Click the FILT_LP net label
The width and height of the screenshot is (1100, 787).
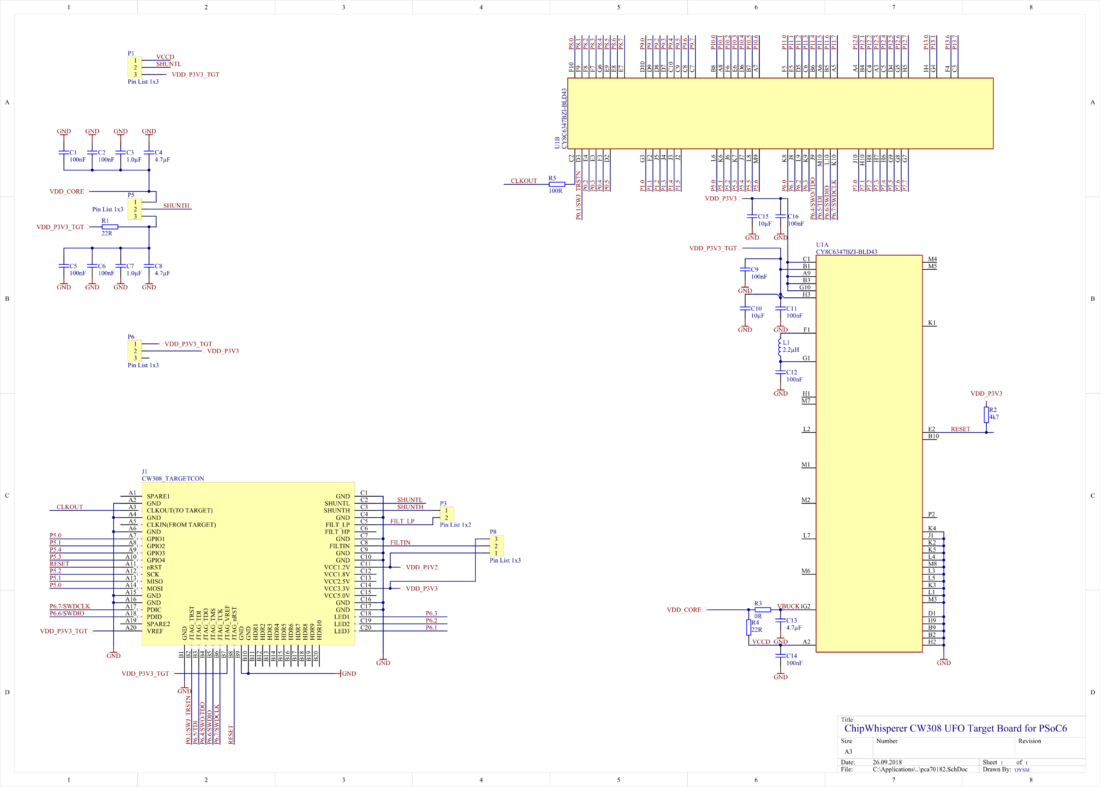(402, 521)
